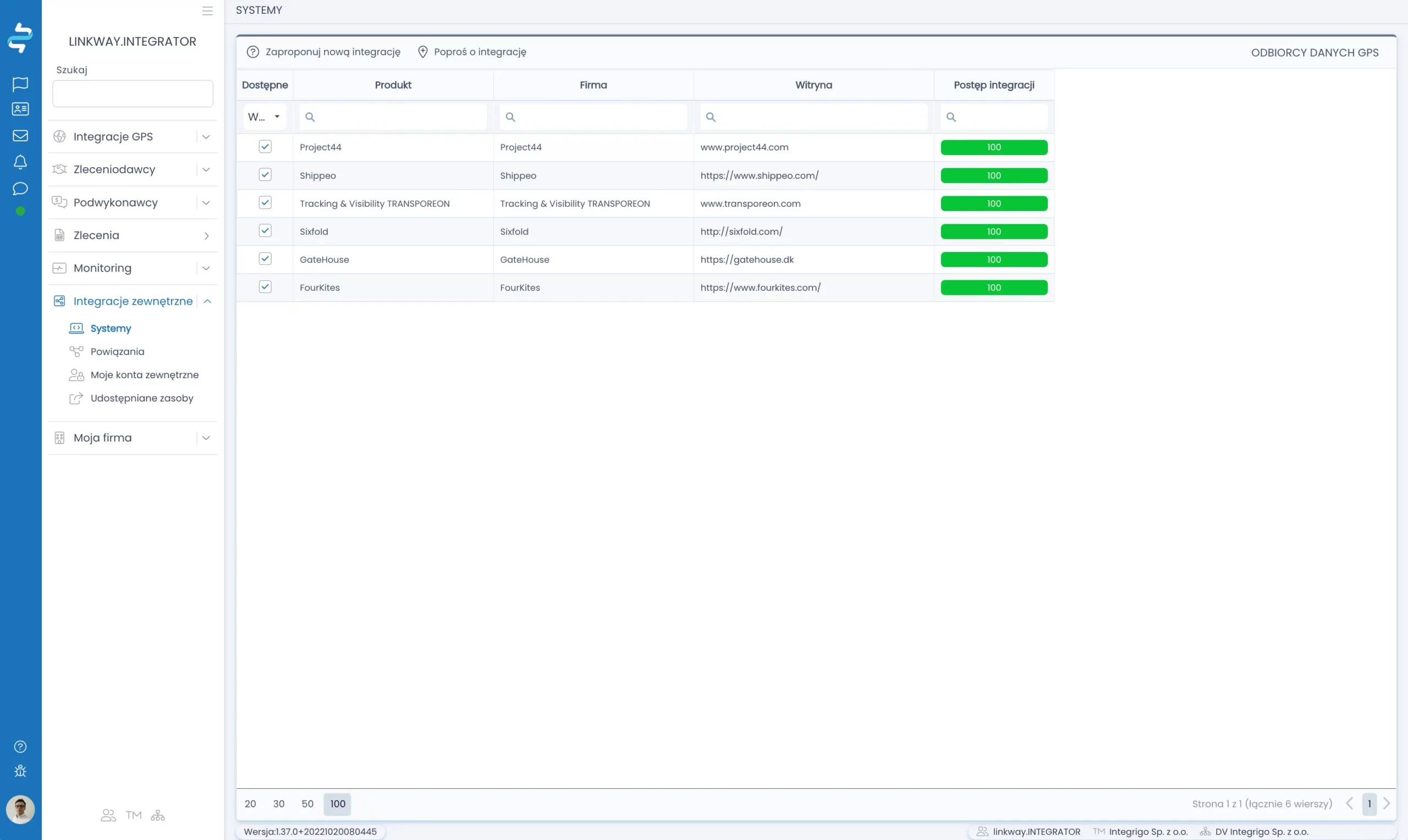Open the mail envelope icon

coord(20,136)
